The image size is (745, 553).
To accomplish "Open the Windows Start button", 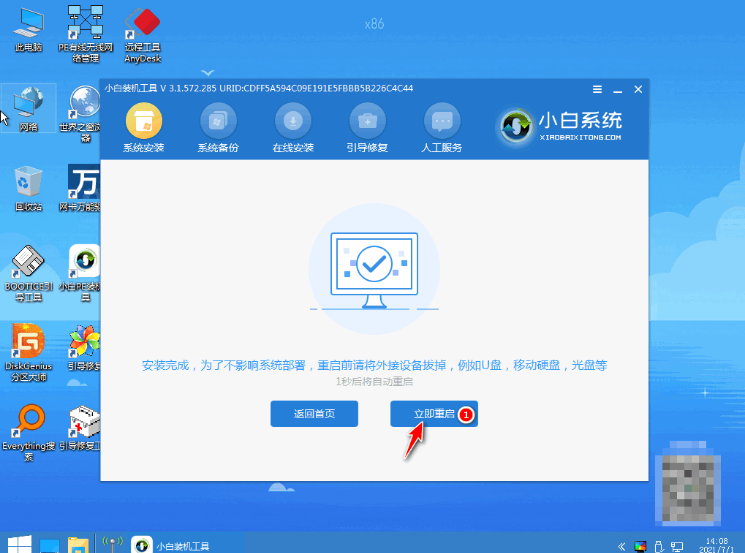I will (19, 544).
